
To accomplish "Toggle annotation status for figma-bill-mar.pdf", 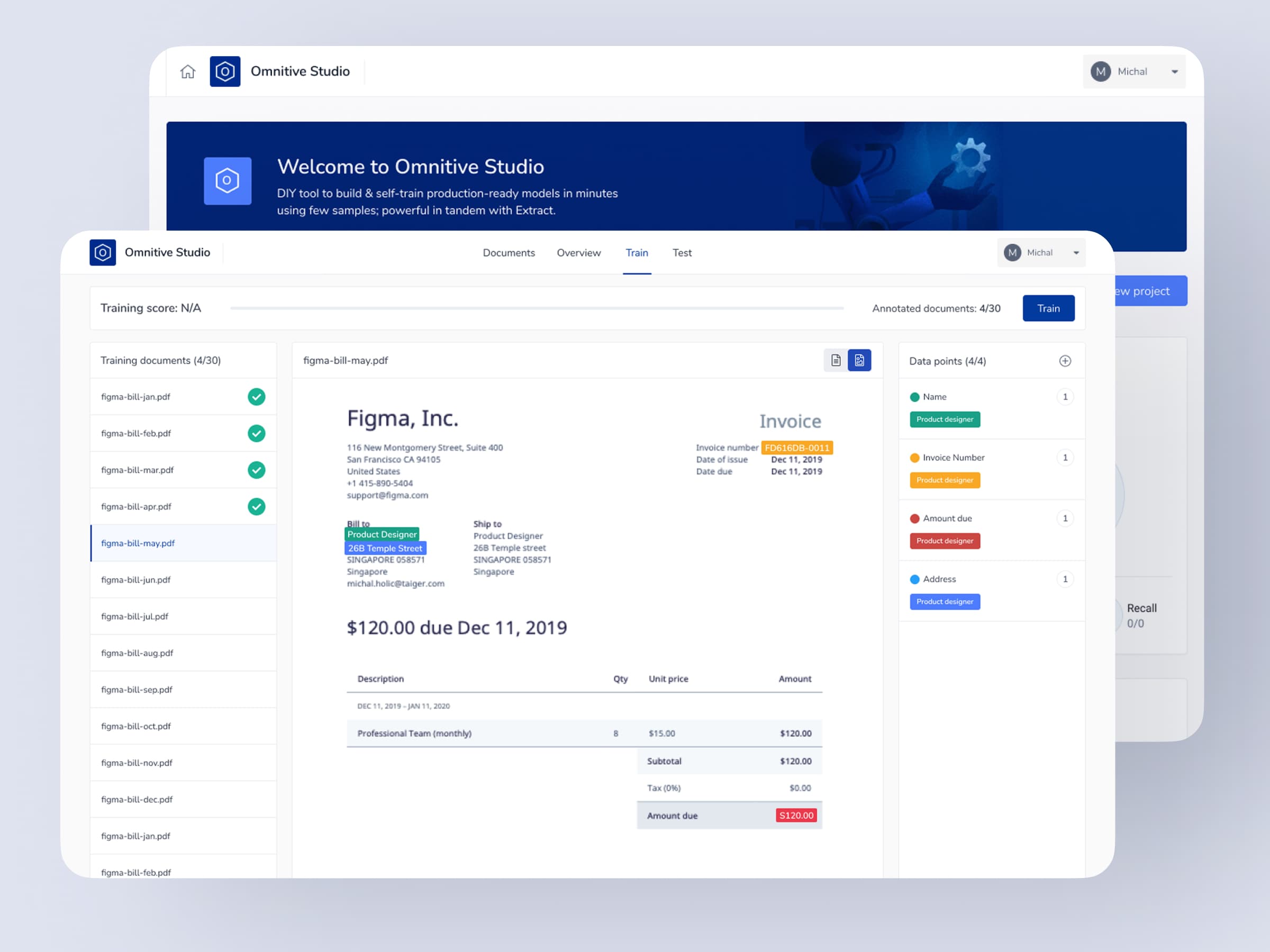I will 257,470.
